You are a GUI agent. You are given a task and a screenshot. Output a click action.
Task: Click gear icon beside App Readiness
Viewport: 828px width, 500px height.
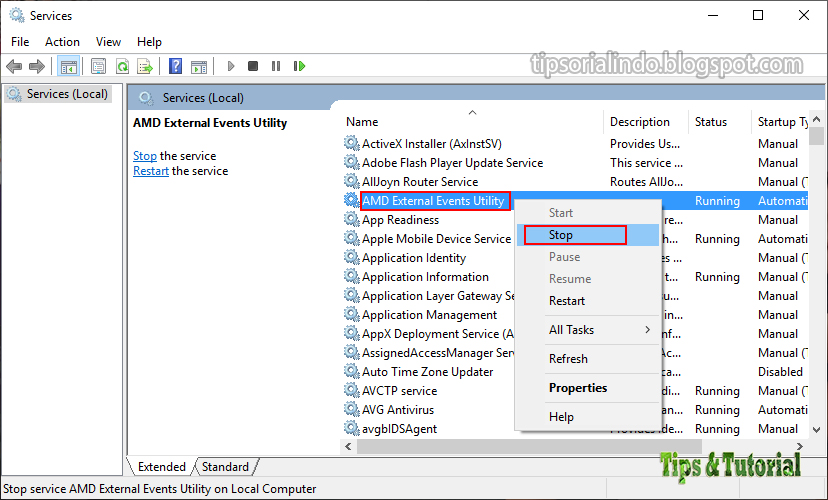coord(352,219)
